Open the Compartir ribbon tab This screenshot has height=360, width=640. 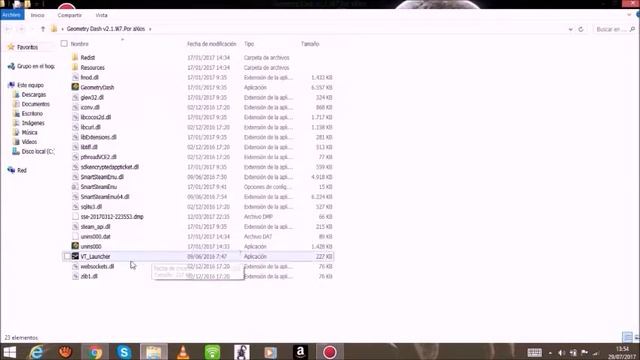(69, 15)
